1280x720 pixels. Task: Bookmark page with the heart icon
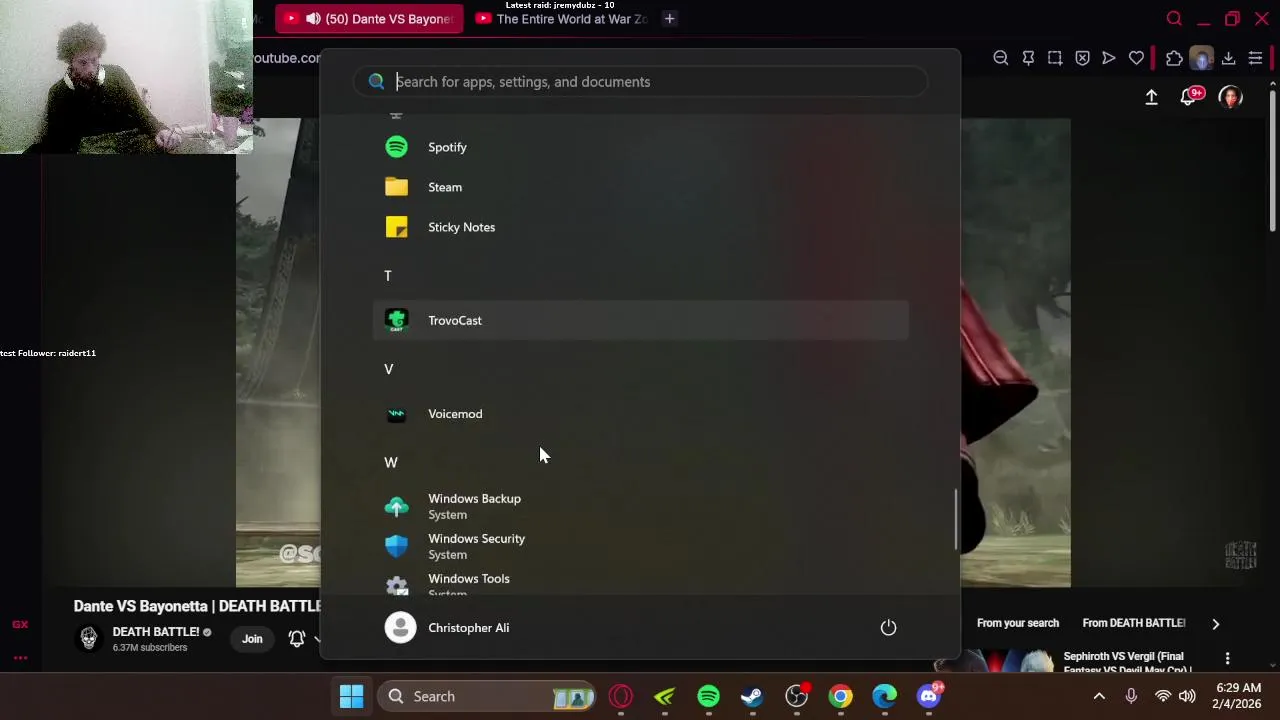[1136, 58]
